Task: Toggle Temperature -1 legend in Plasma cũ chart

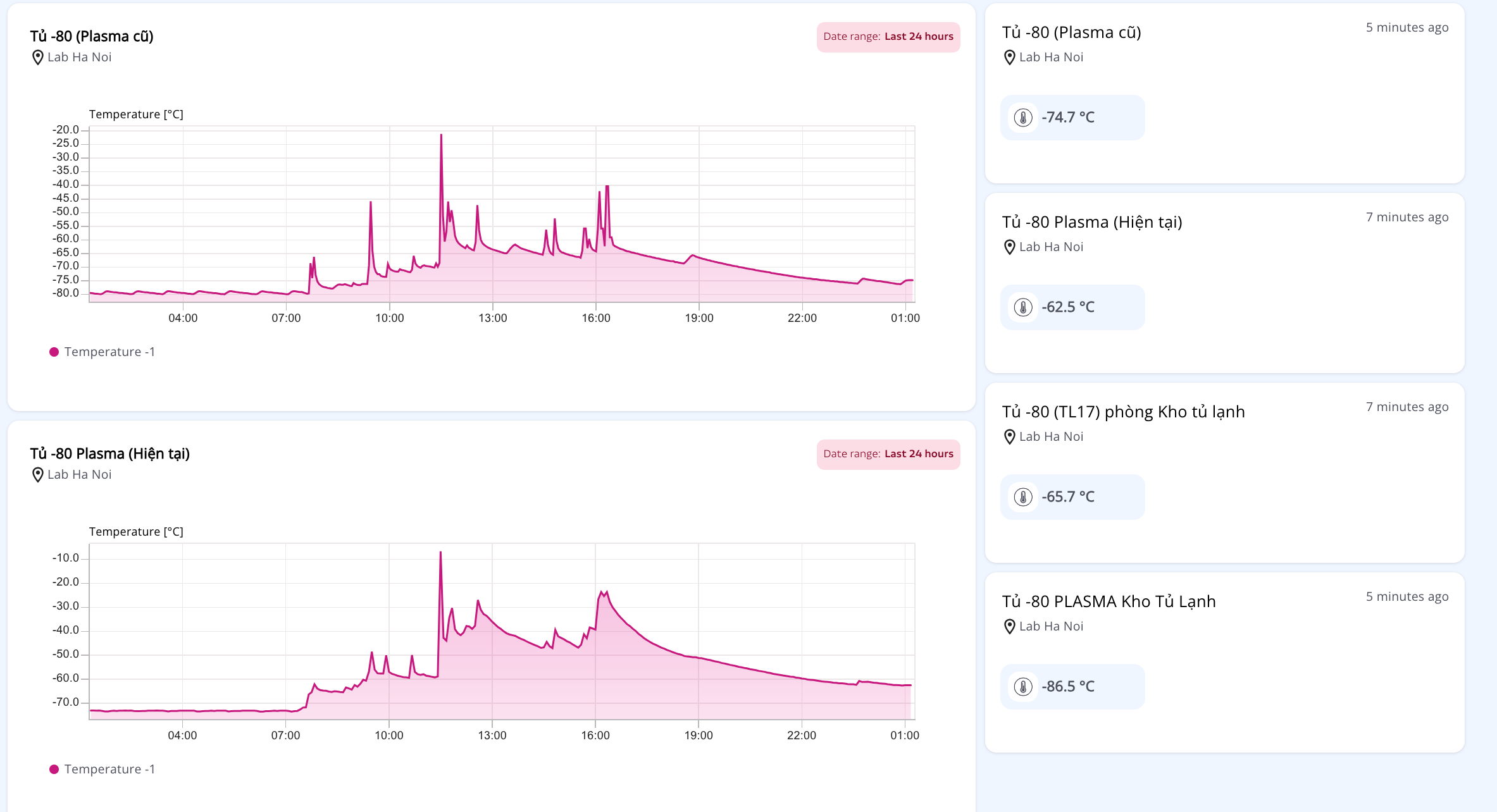Action: tap(102, 352)
